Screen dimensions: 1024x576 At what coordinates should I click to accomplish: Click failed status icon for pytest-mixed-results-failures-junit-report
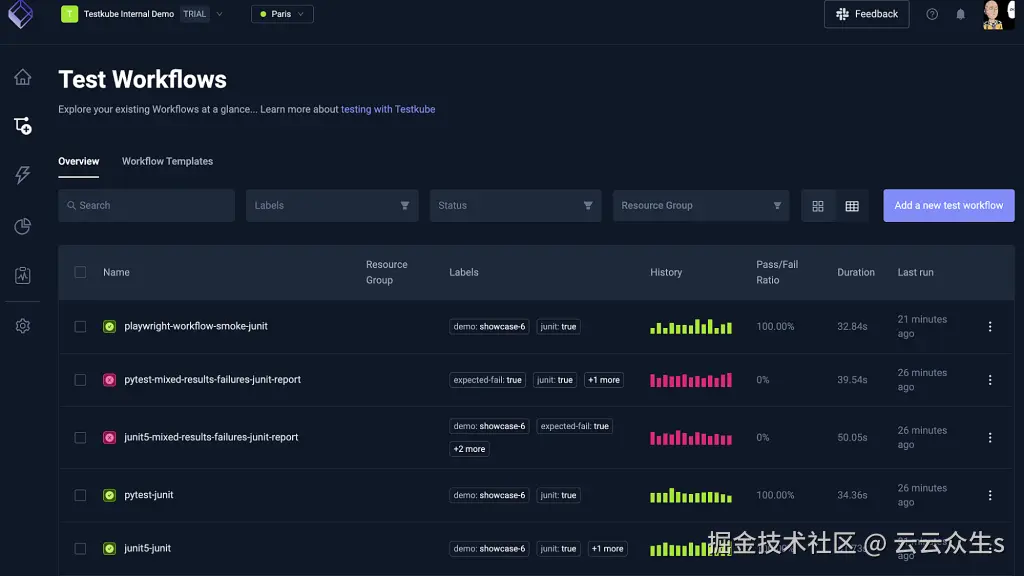(x=110, y=380)
